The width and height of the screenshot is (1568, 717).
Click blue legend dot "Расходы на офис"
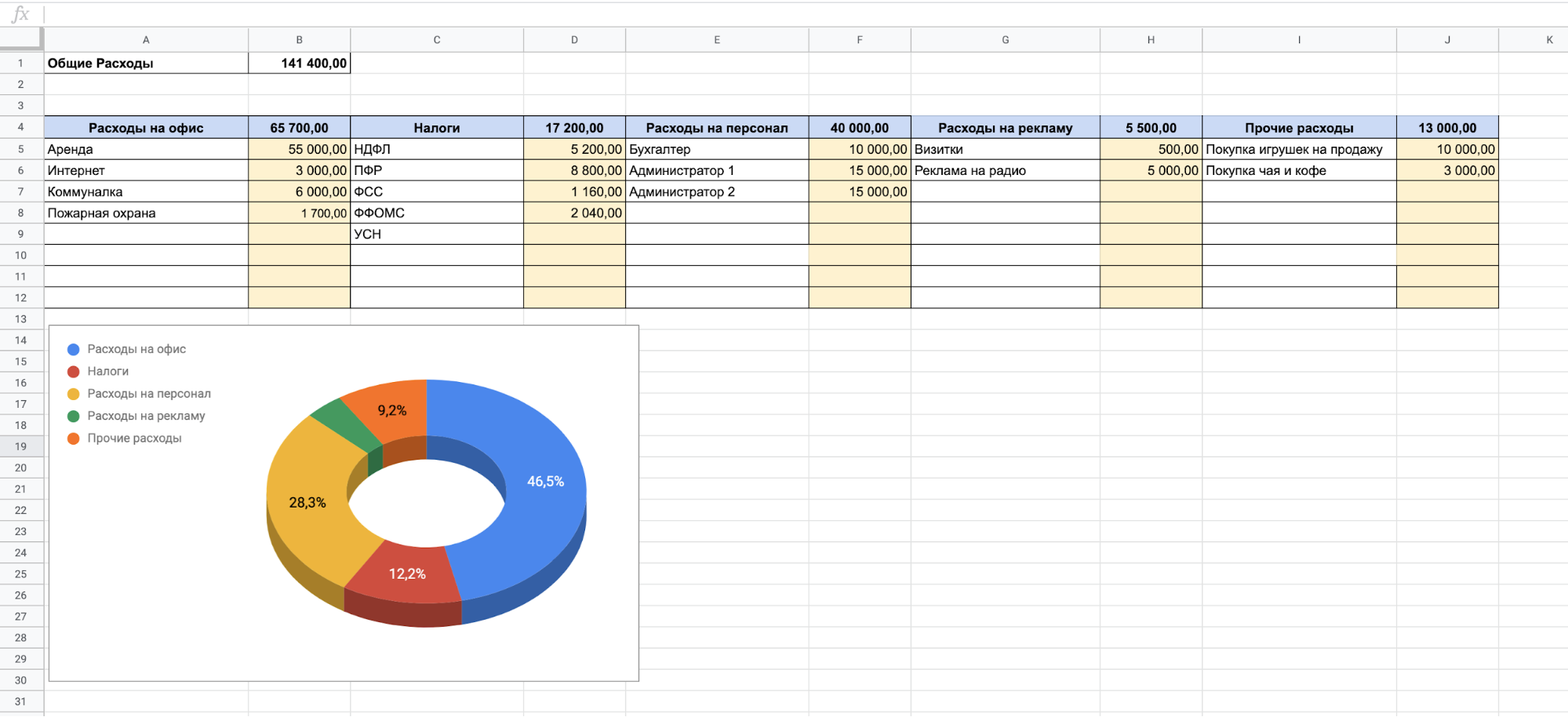pyautogui.click(x=74, y=350)
